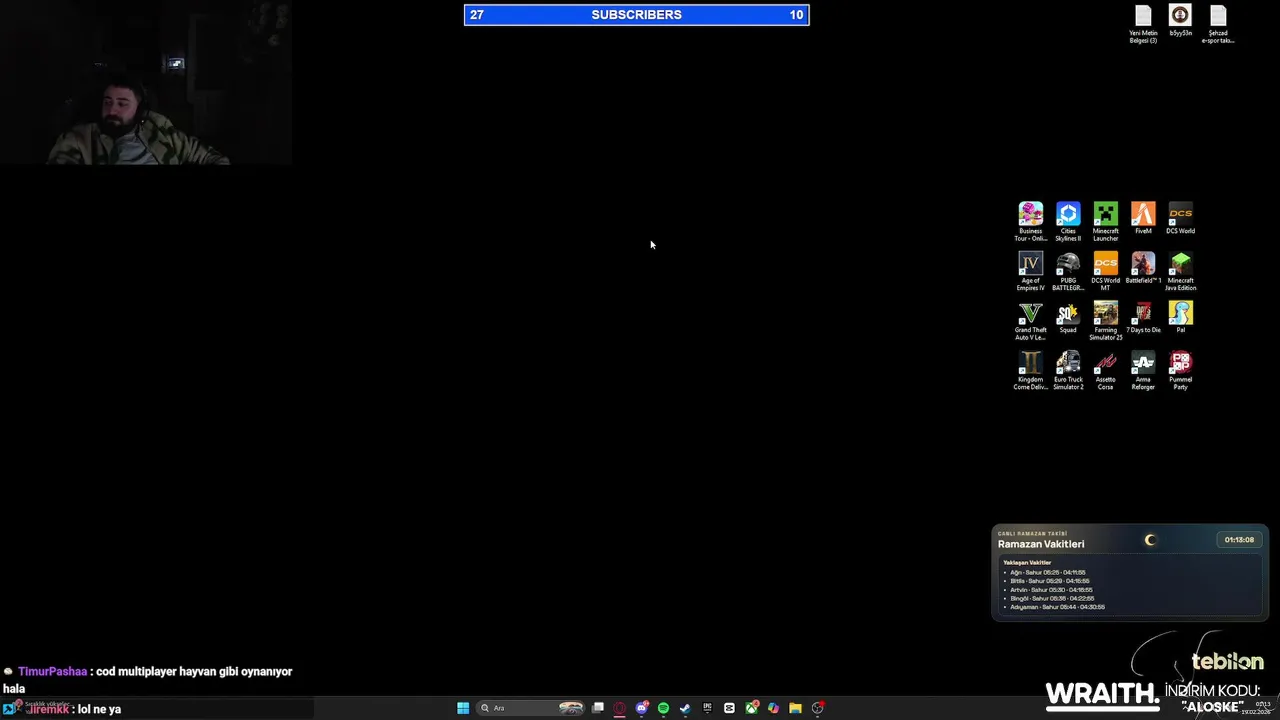This screenshot has height=720, width=1280.
Task: Select Grand Theft Auto V shortcut
Action: [x=1030, y=321]
